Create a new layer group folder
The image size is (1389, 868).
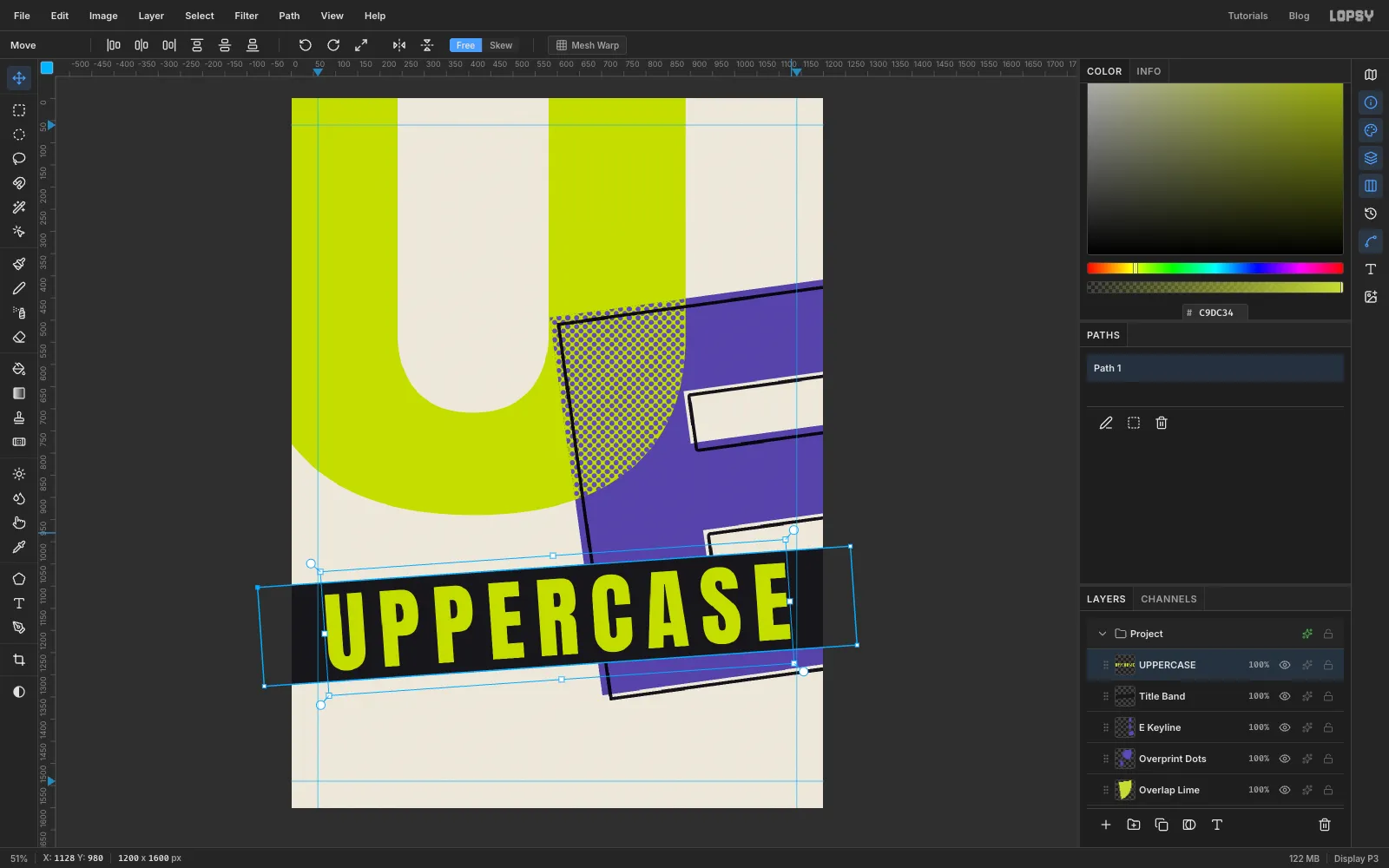pyautogui.click(x=1134, y=825)
